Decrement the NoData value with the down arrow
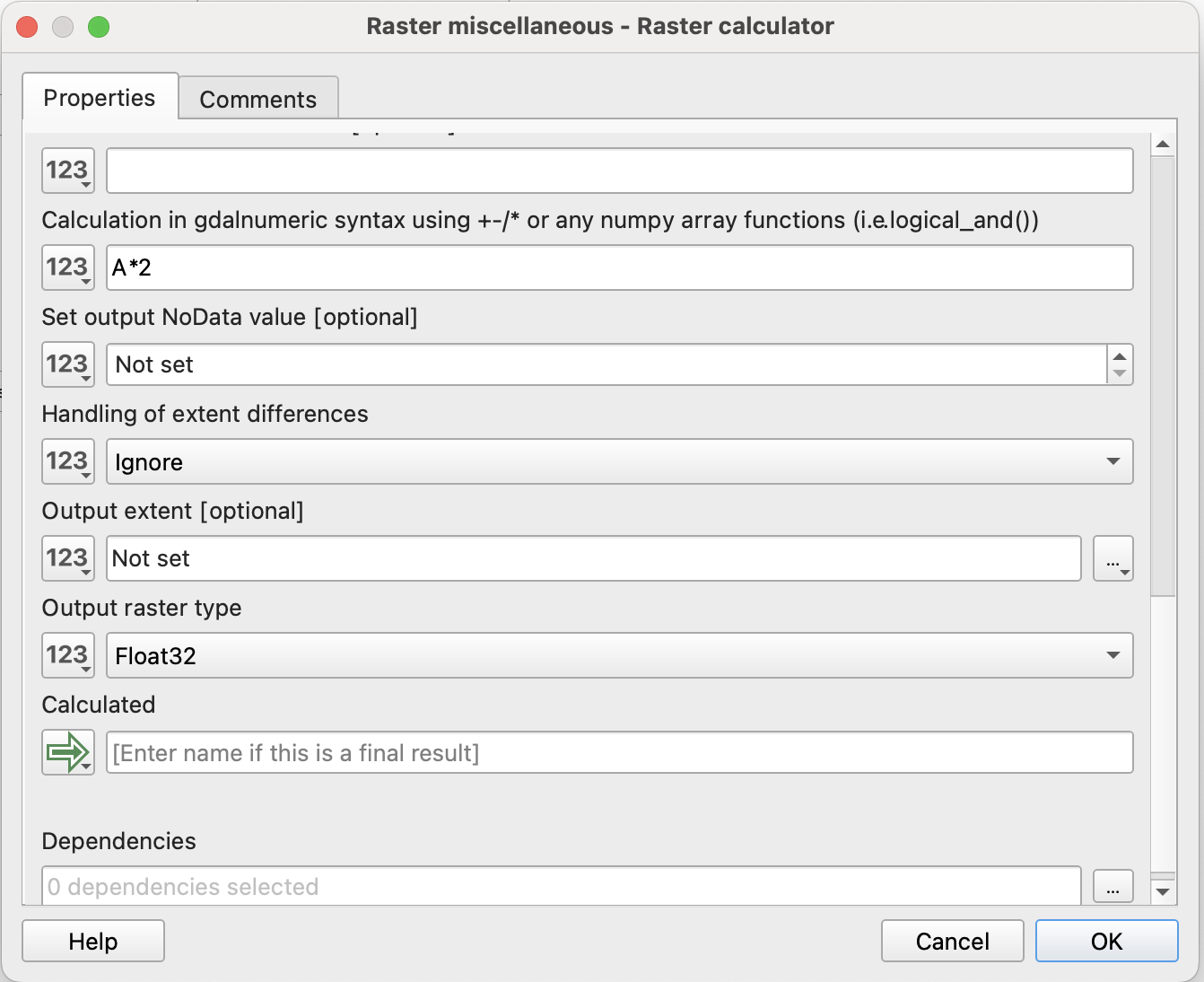1204x982 pixels. click(x=1120, y=373)
